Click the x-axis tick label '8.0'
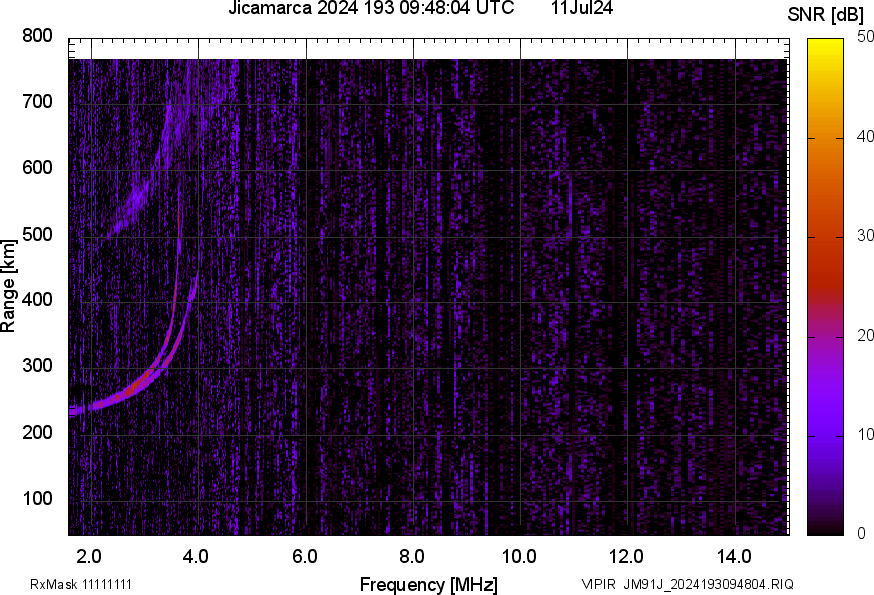 [411, 557]
